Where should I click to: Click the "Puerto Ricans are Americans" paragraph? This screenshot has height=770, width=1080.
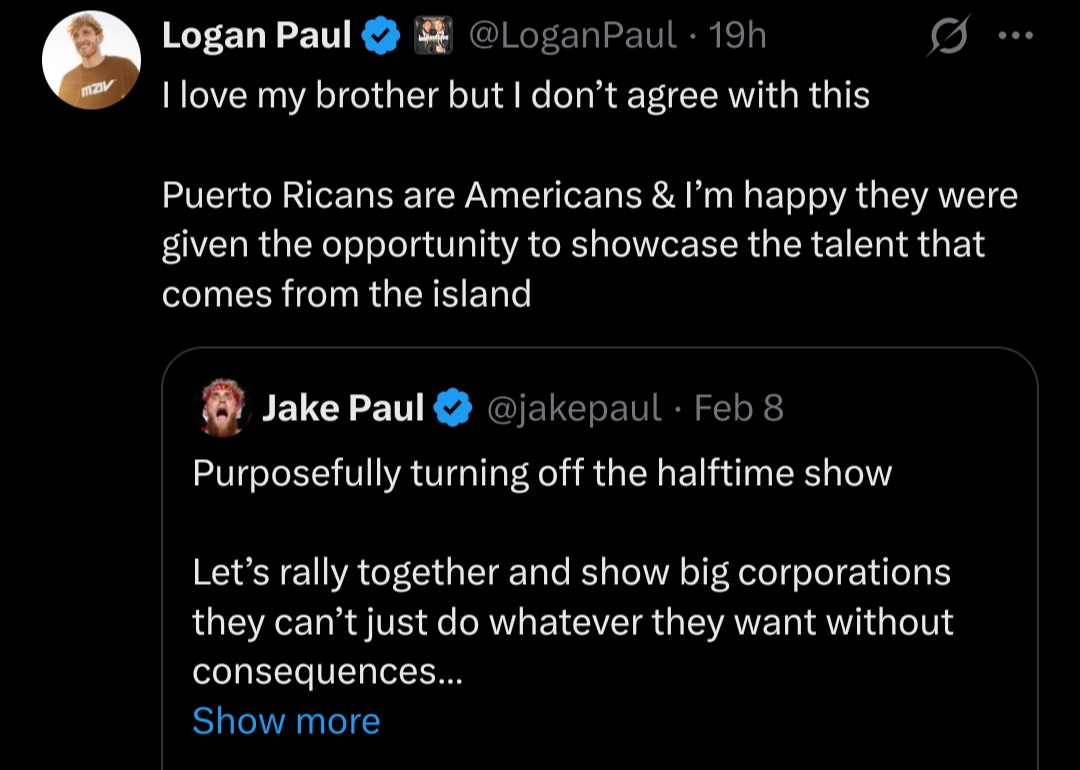point(589,244)
